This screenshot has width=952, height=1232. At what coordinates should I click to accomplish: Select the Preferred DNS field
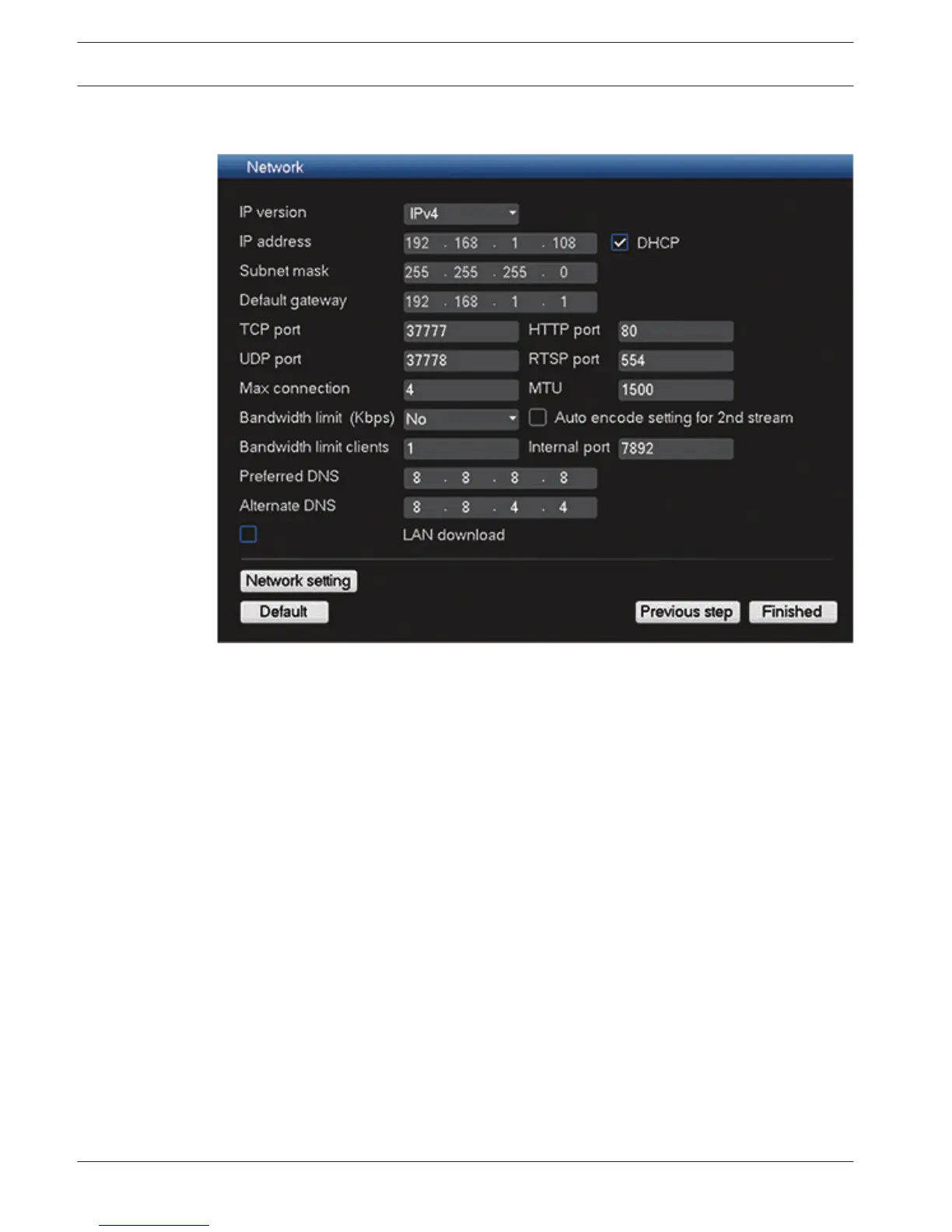500,478
